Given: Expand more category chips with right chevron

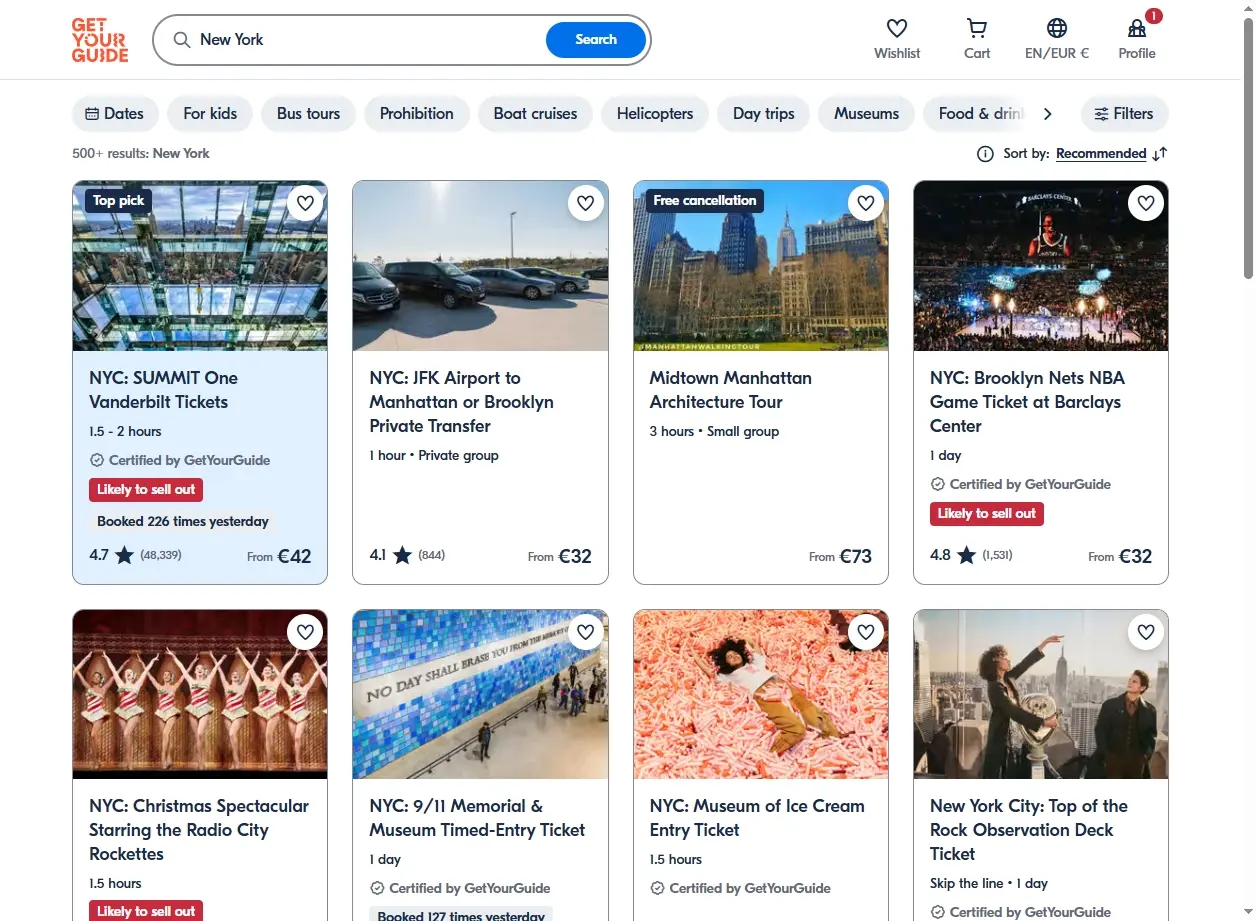Looking at the screenshot, I should [x=1047, y=114].
